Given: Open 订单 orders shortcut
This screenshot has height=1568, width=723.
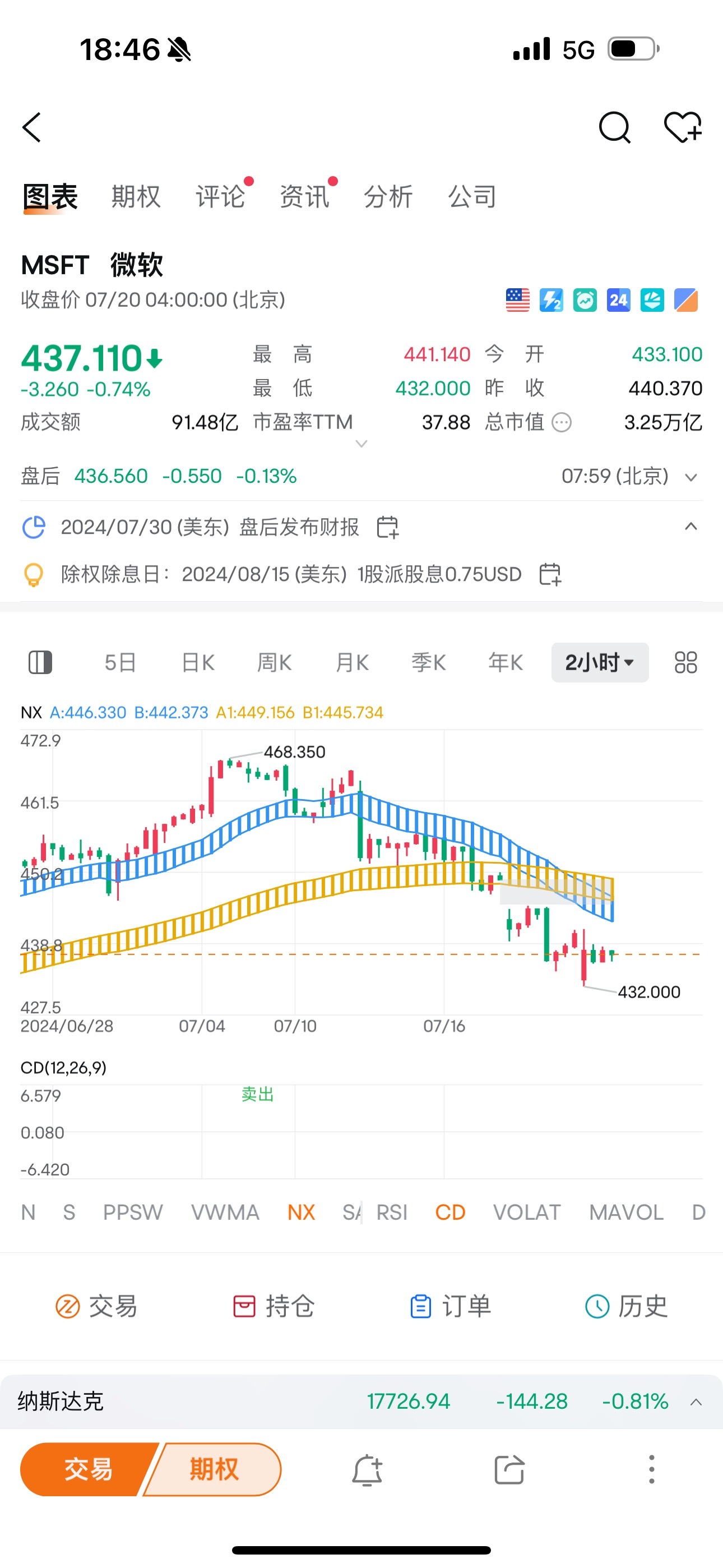Looking at the screenshot, I should click(451, 1306).
